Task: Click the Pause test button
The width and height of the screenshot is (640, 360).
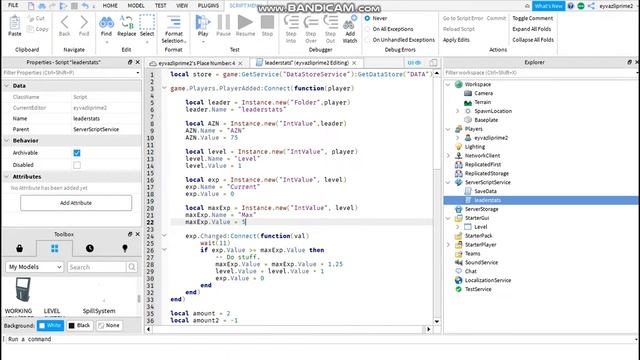Action: (x=223, y=26)
